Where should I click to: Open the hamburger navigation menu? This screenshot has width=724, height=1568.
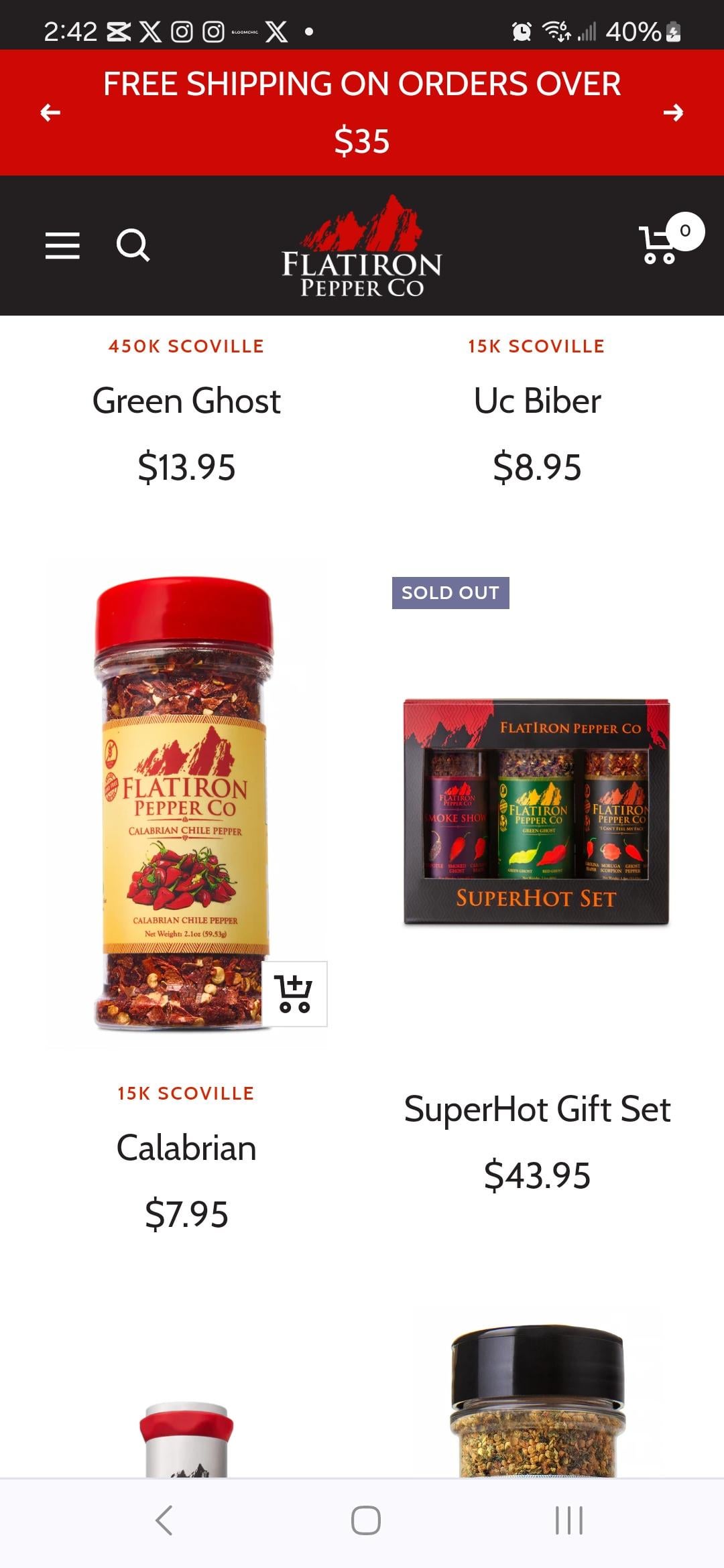(x=62, y=245)
